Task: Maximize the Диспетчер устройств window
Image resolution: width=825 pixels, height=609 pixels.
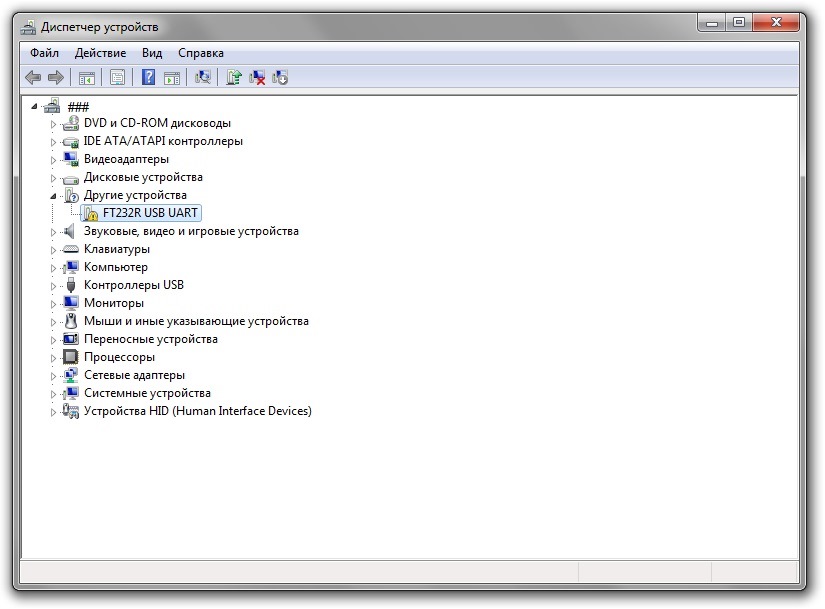Action: click(739, 23)
